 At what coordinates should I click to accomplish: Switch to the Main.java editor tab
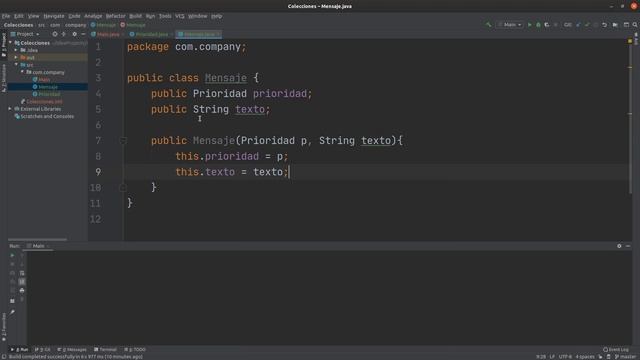click(x=106, y=34)
